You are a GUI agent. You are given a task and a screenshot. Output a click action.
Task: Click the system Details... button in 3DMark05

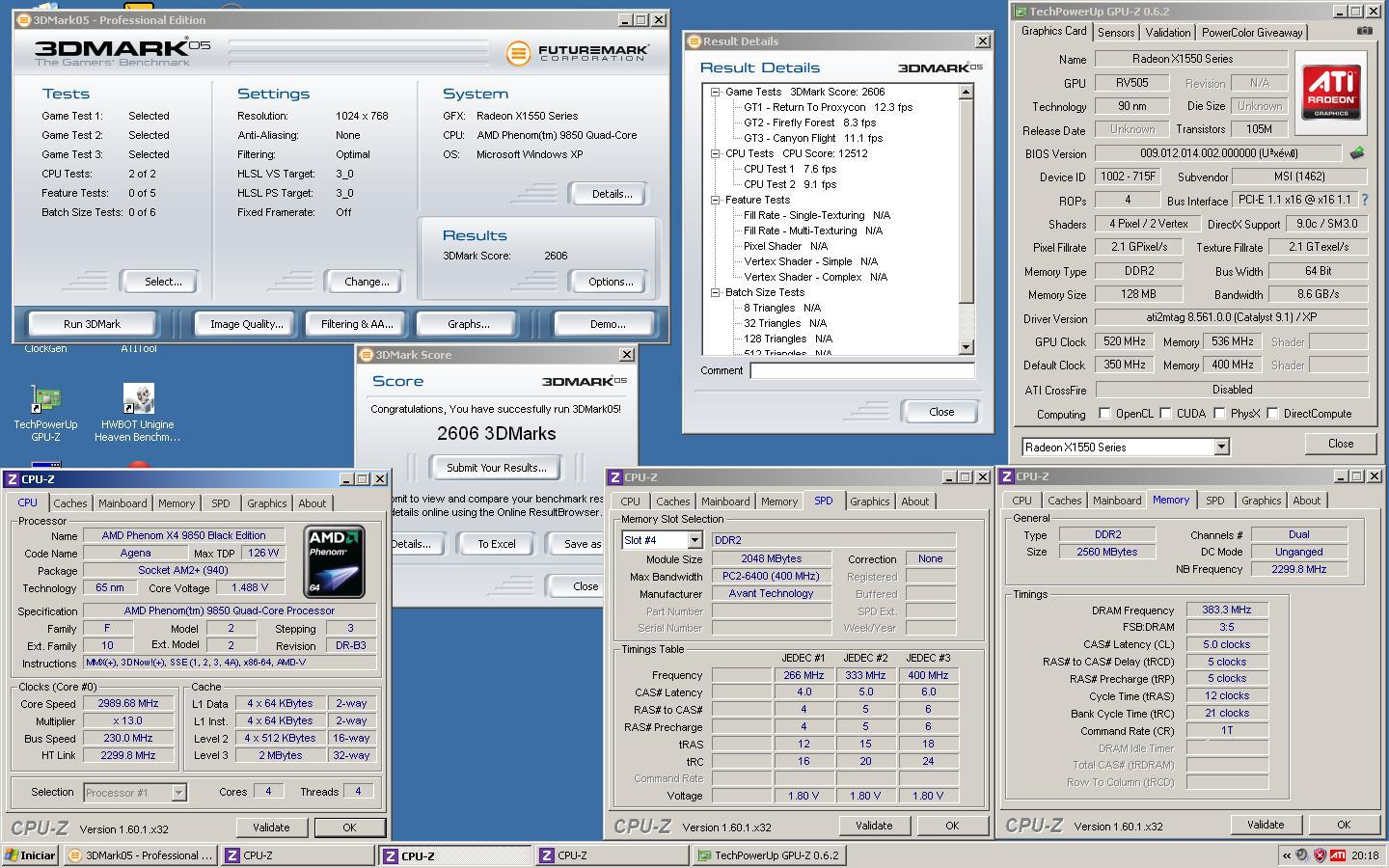click(x=612, y=193)
